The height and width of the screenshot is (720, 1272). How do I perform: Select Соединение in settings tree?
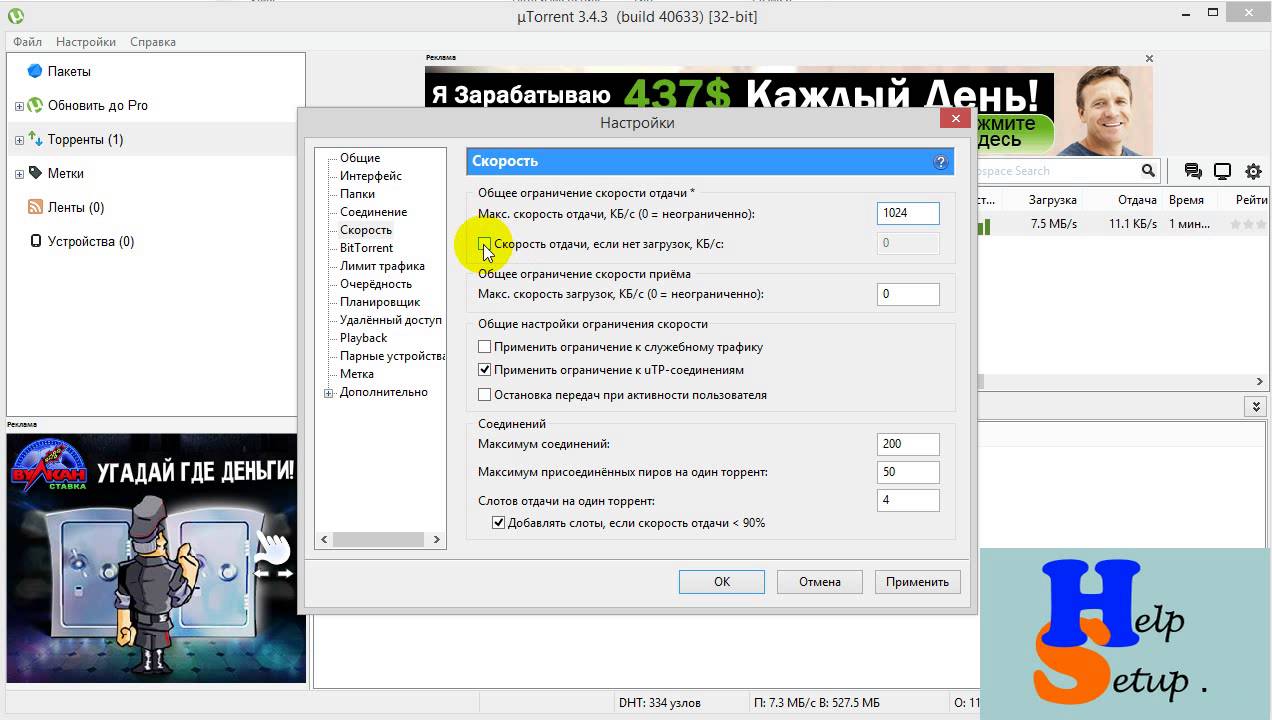(x=374, y=212)
